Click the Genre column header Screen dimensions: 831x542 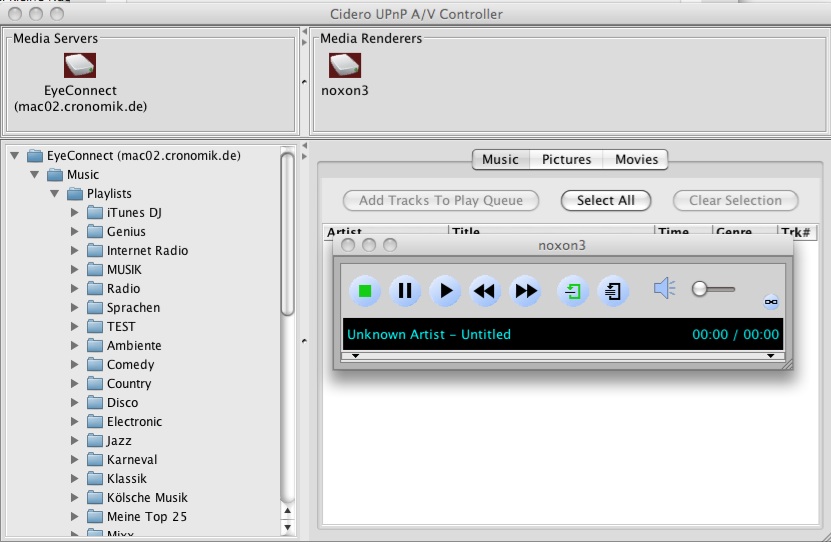(745, 232)
